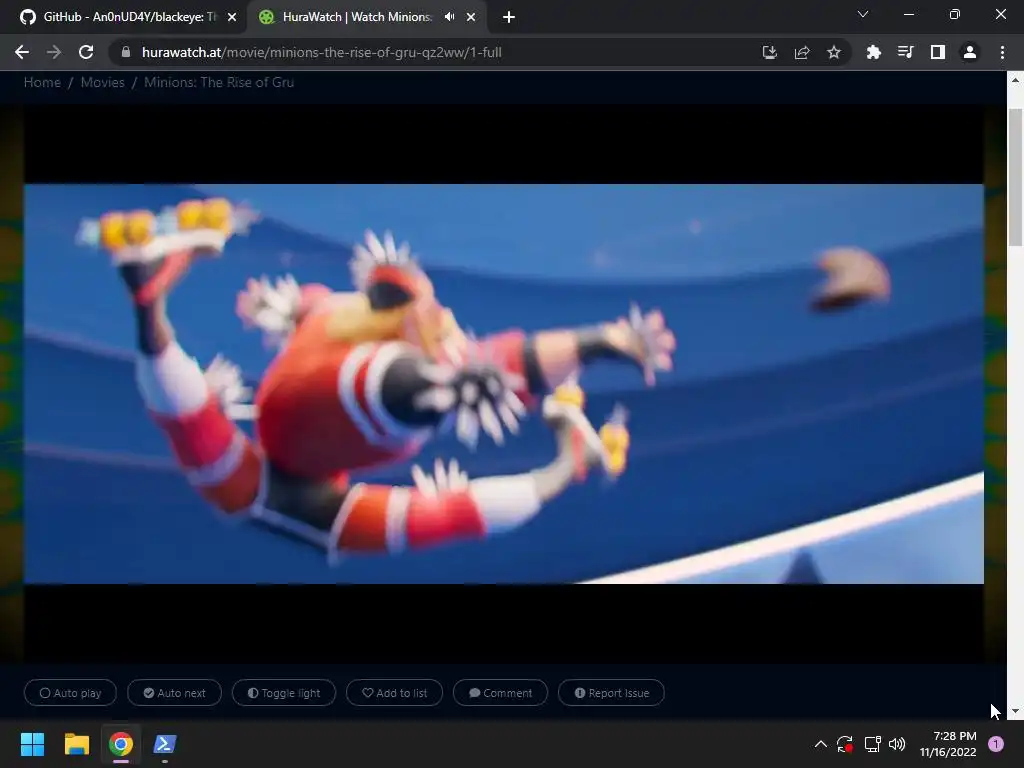Image resolution: width=1024 pixels, height=768 pixels.
Task: Toggle the Auto next option
Action: pyautogui.click(x=174, y=693)
